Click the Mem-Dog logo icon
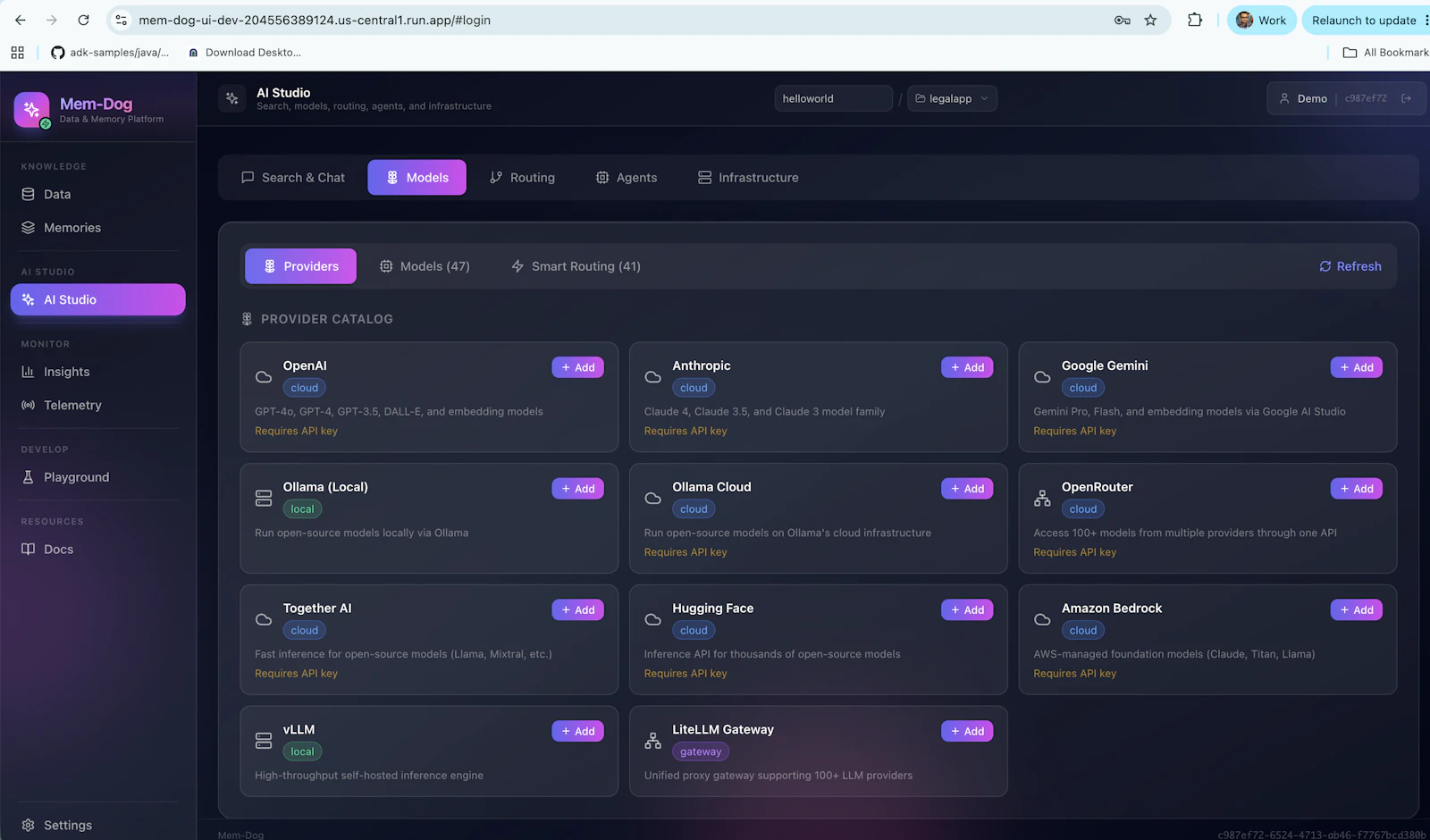Screen dimensions: 1430x840 32,110
